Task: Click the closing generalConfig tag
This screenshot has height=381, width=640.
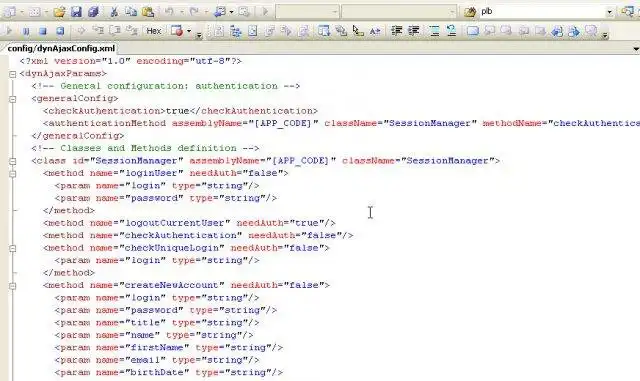Action: tap(78, 136)
